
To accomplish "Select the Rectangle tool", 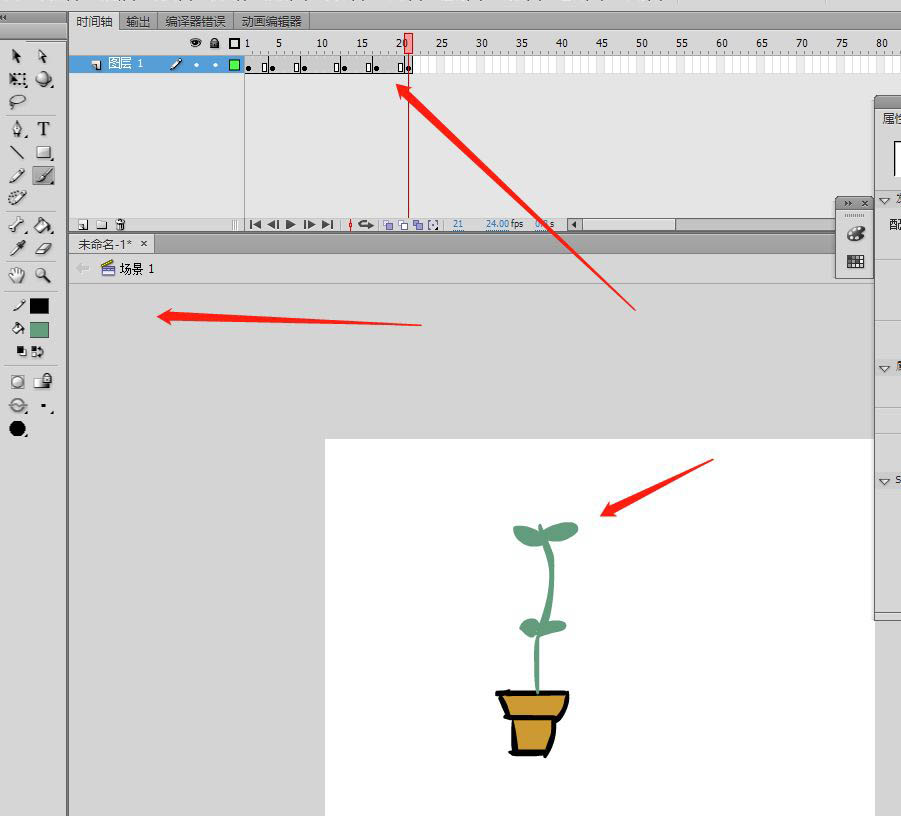I will point(44,152).
